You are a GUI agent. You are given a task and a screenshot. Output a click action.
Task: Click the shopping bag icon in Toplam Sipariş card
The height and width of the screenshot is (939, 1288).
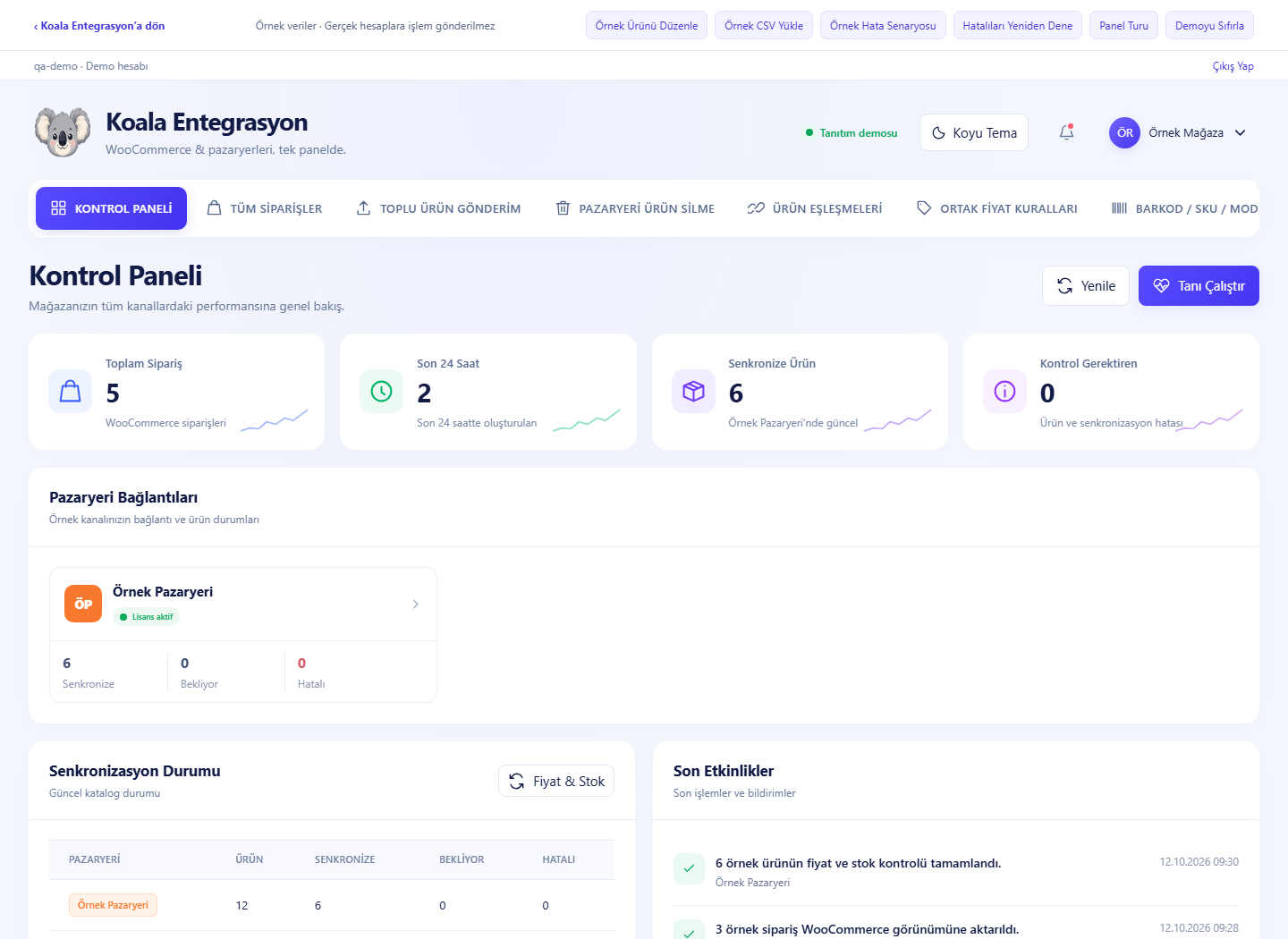click(x=70, y=392)
